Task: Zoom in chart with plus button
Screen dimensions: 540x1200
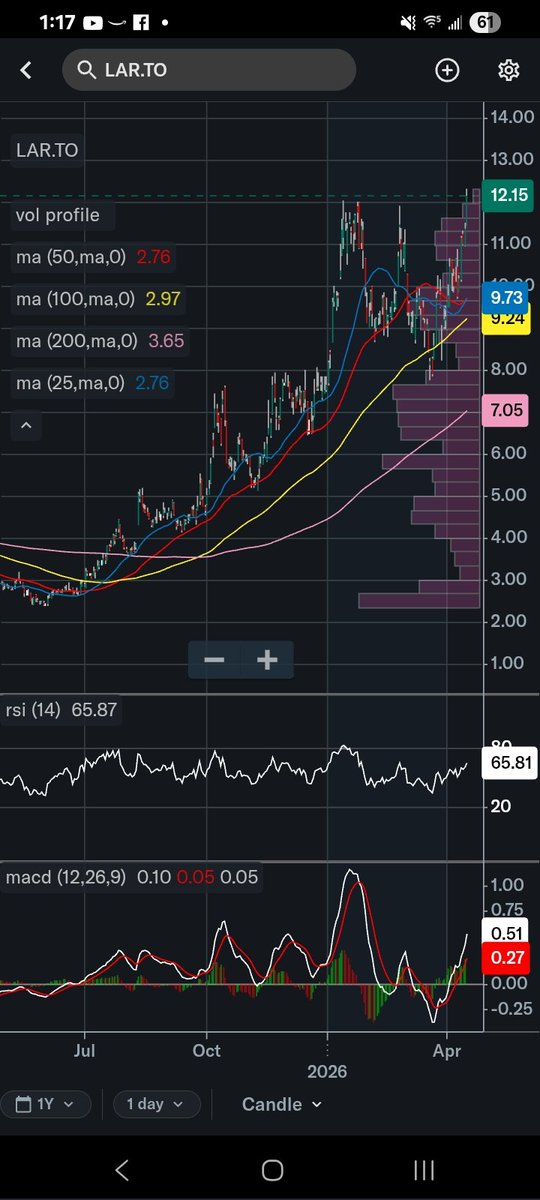Action: tap(267, 660)
